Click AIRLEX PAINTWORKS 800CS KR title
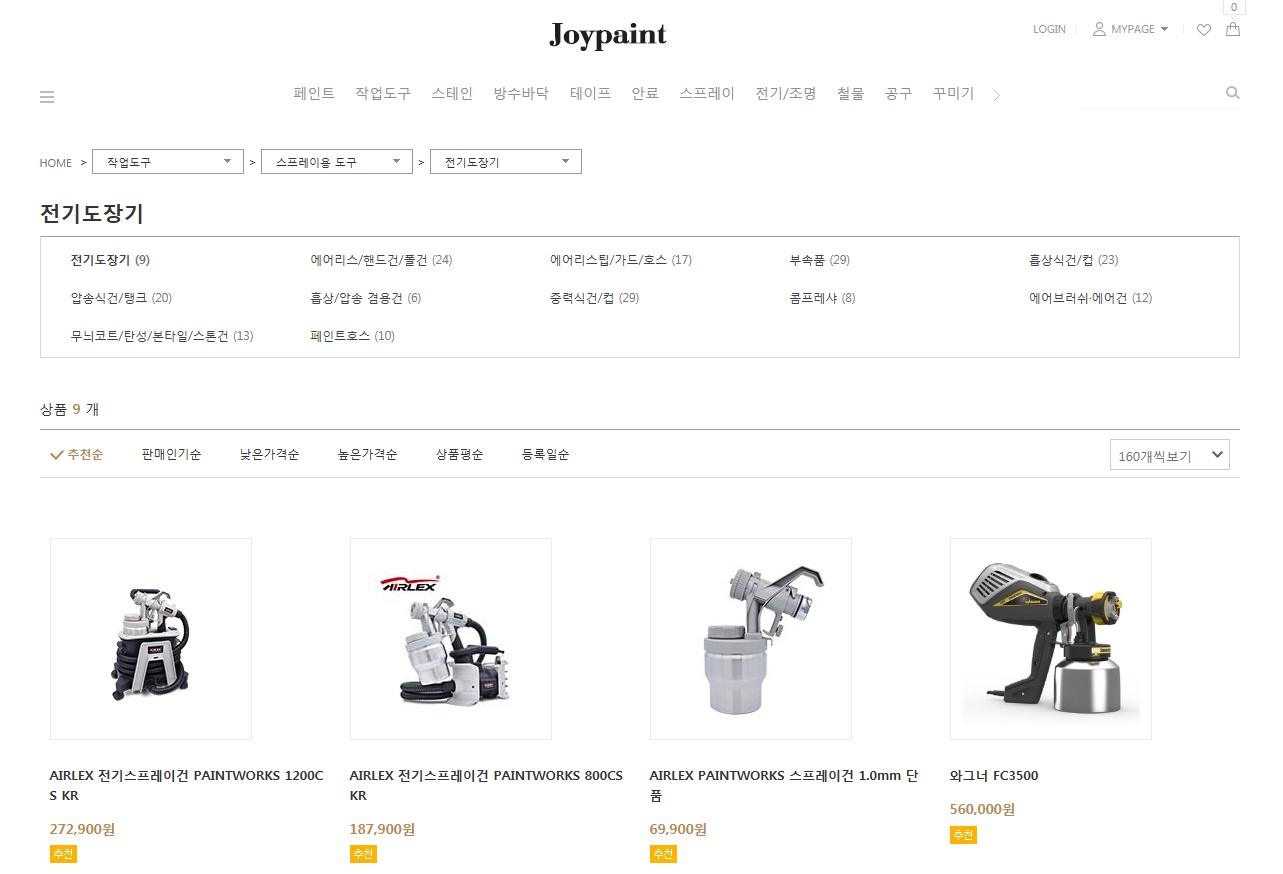 pos(486,786)
